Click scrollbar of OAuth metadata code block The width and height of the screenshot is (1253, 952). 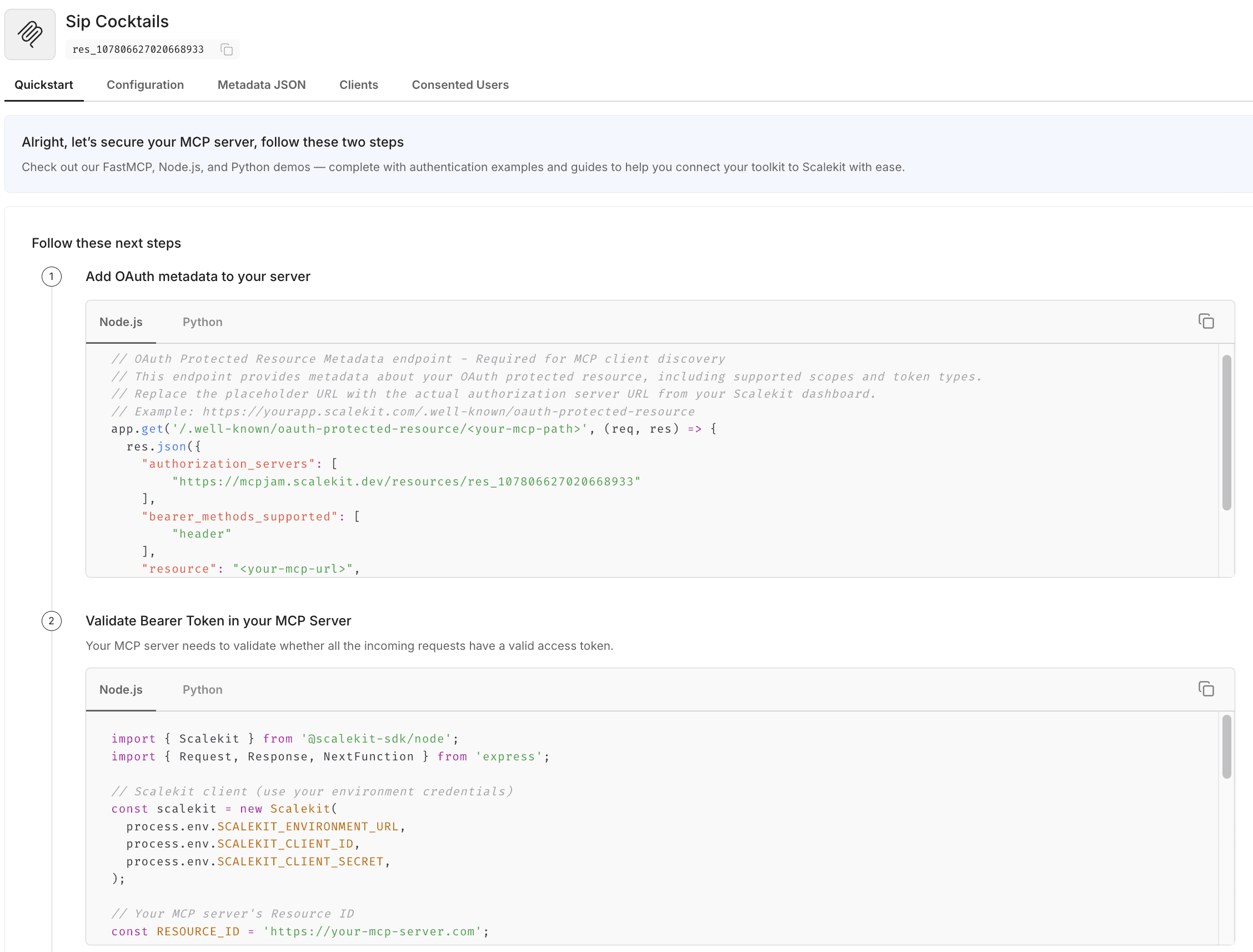point(1226,432)
